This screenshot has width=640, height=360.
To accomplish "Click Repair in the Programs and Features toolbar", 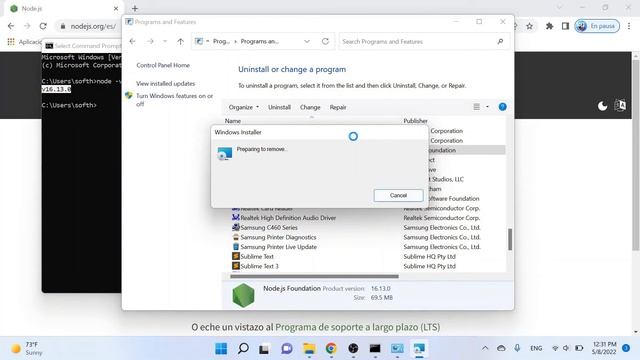I will pyautogui.click(x=338, y=107).
